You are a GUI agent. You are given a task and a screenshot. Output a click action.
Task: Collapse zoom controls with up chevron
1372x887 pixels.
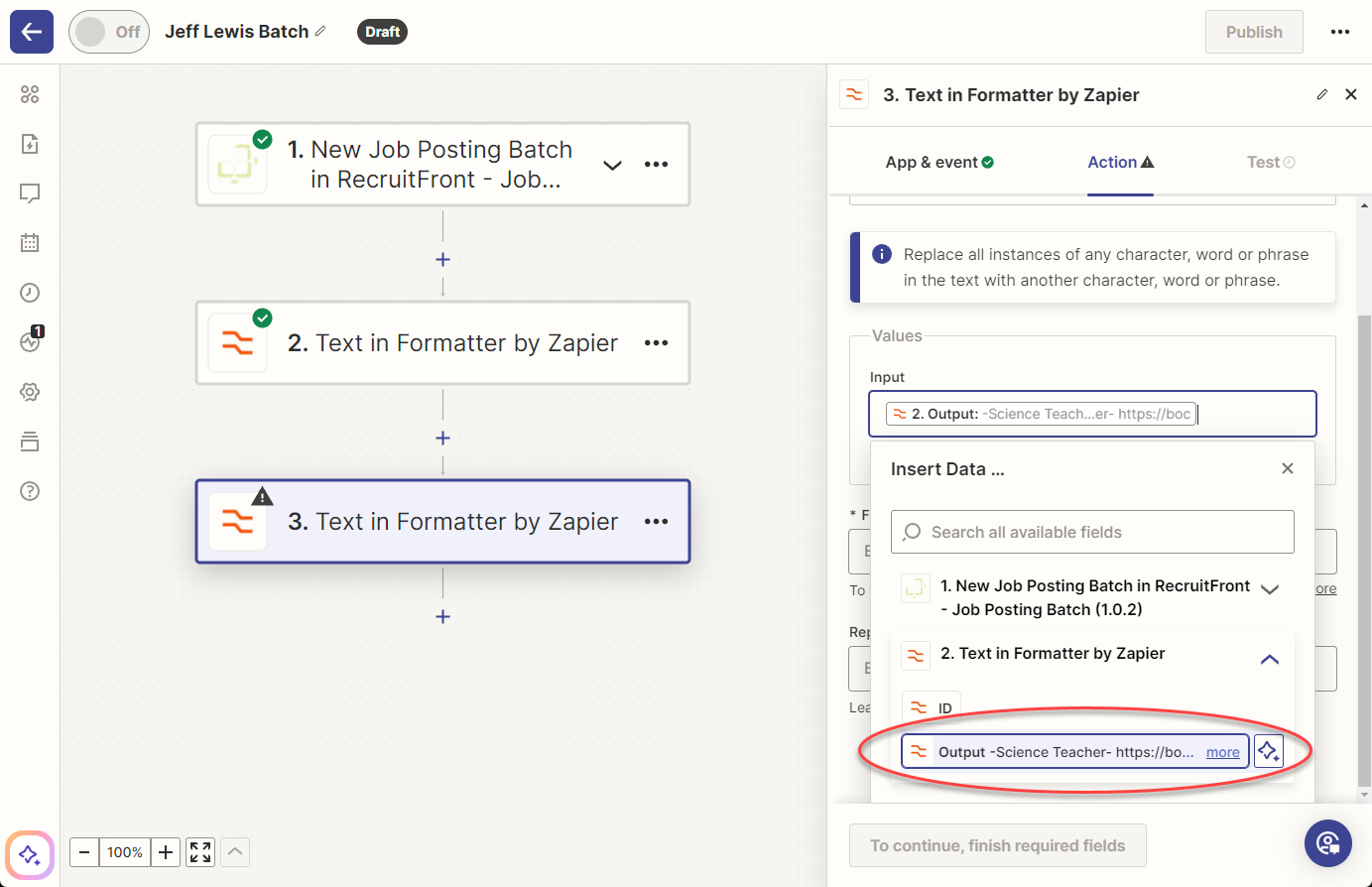[x=235, y=852]
